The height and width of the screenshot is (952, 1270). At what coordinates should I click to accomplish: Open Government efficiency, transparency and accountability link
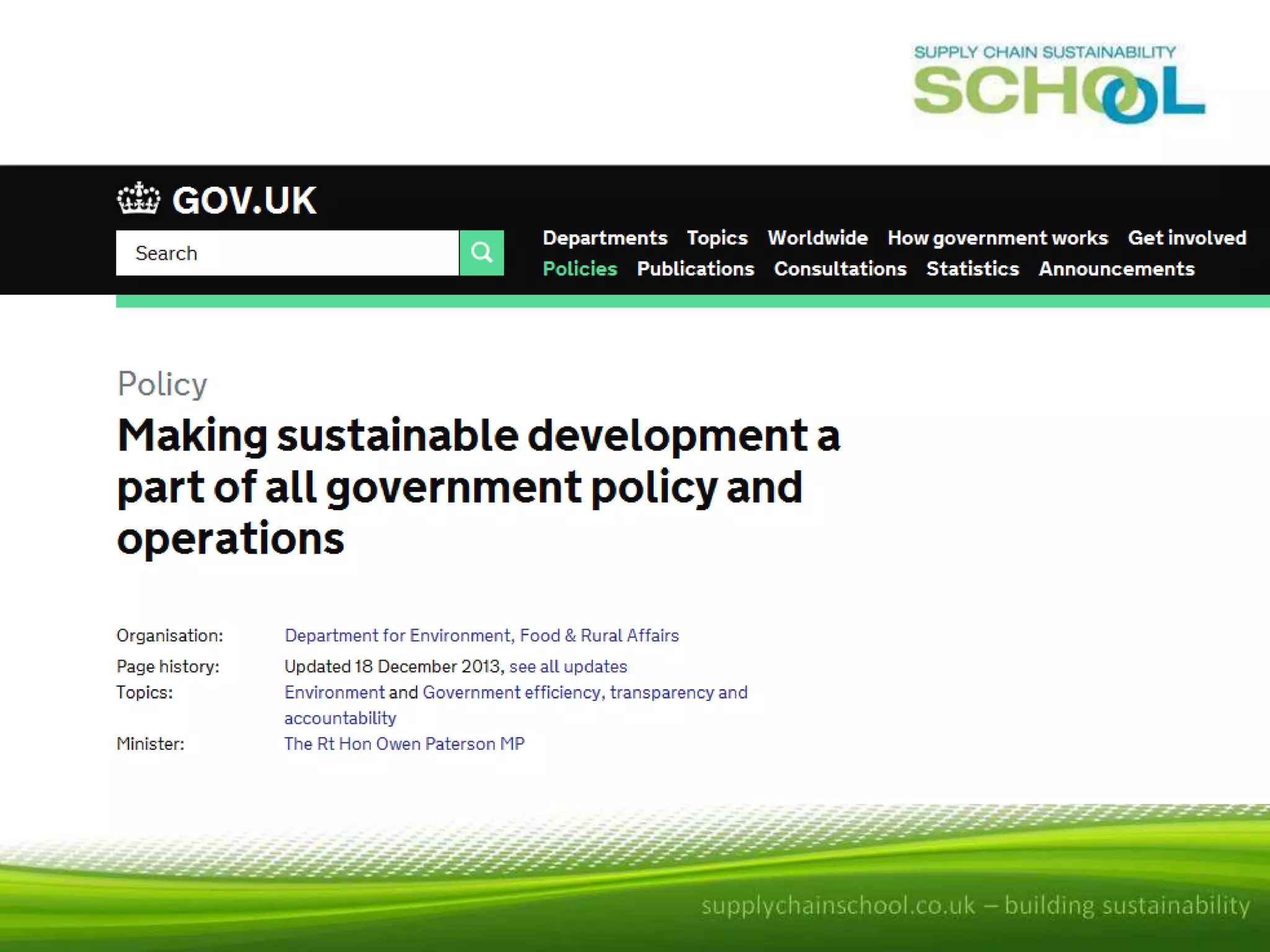[585, 692]
